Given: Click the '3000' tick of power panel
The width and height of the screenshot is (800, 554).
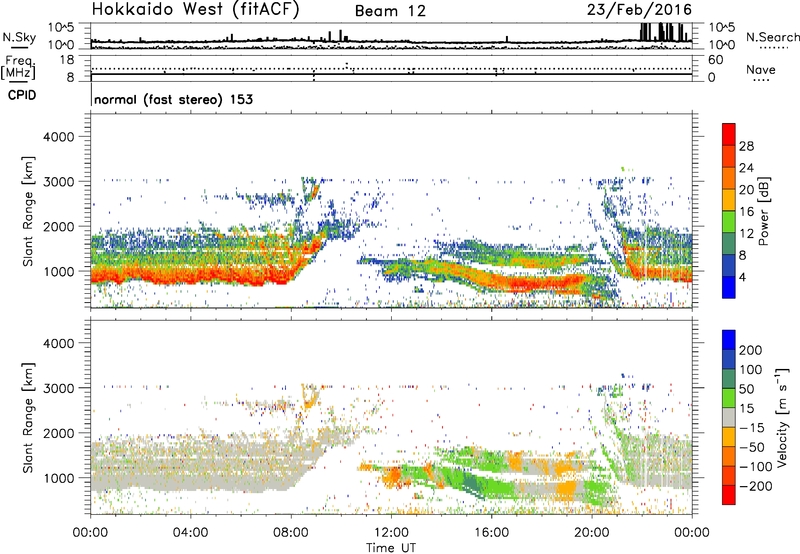Looking at the screenshot, I should click(x=59, y=182).
